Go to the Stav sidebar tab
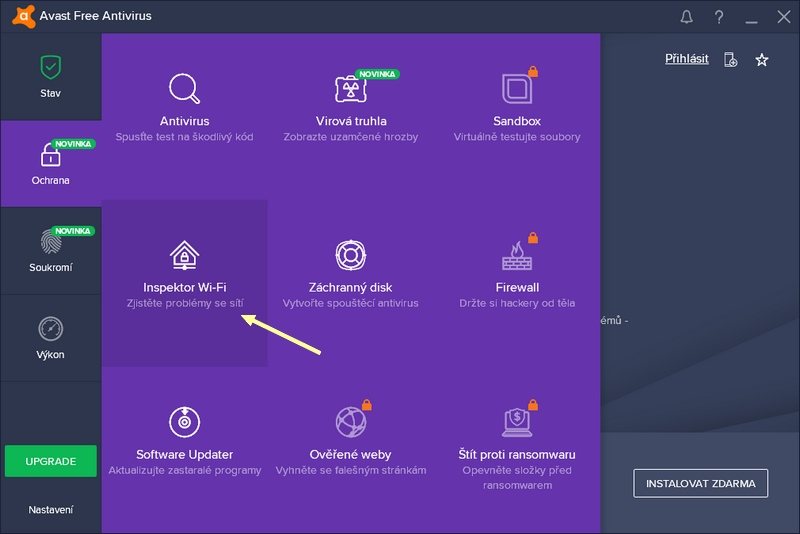Image resolution: width=800 pixels, height=534 pixels. click(x=51, y=77)
